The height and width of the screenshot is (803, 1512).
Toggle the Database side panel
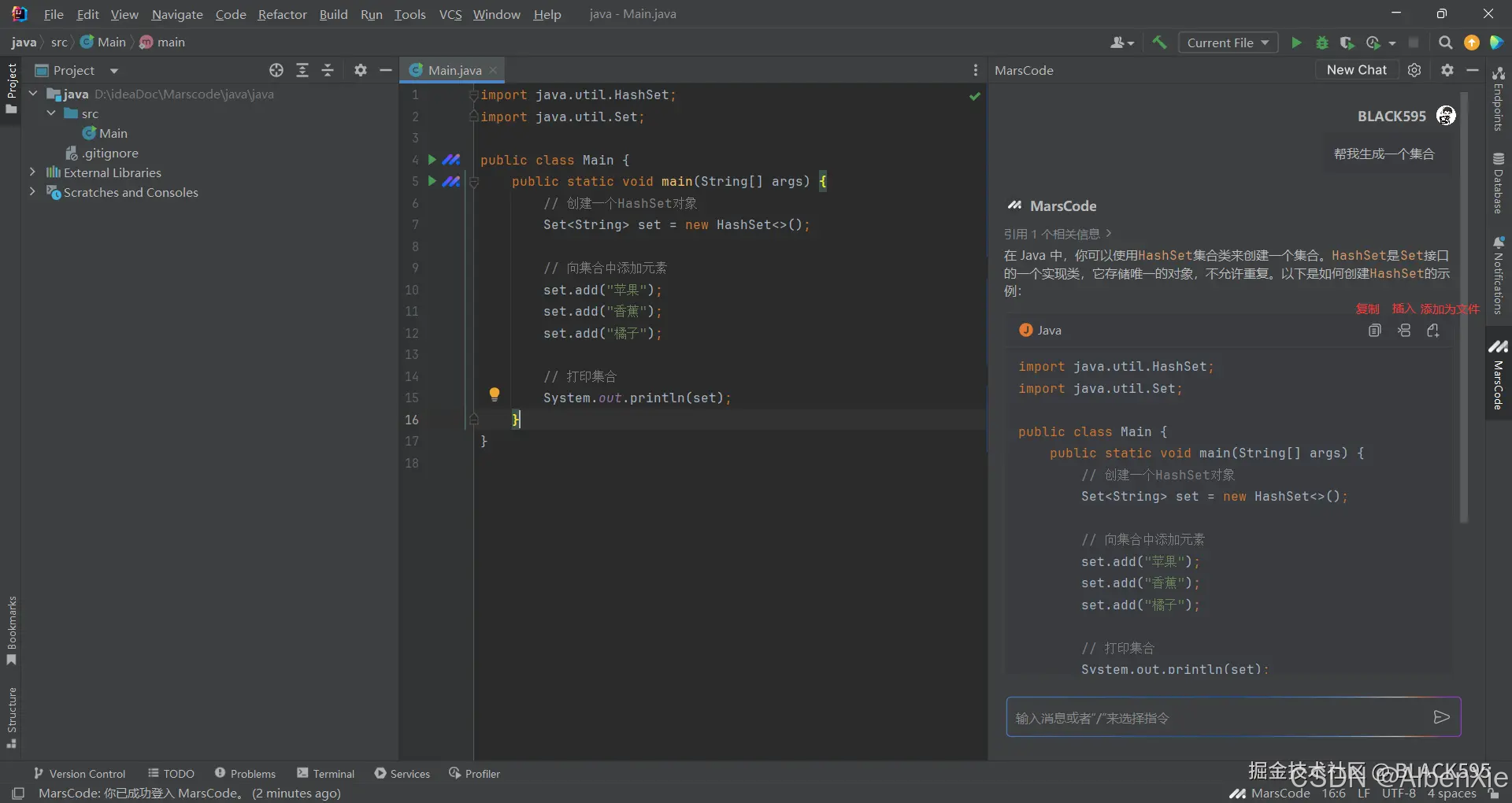click(x=1498, y=184)
